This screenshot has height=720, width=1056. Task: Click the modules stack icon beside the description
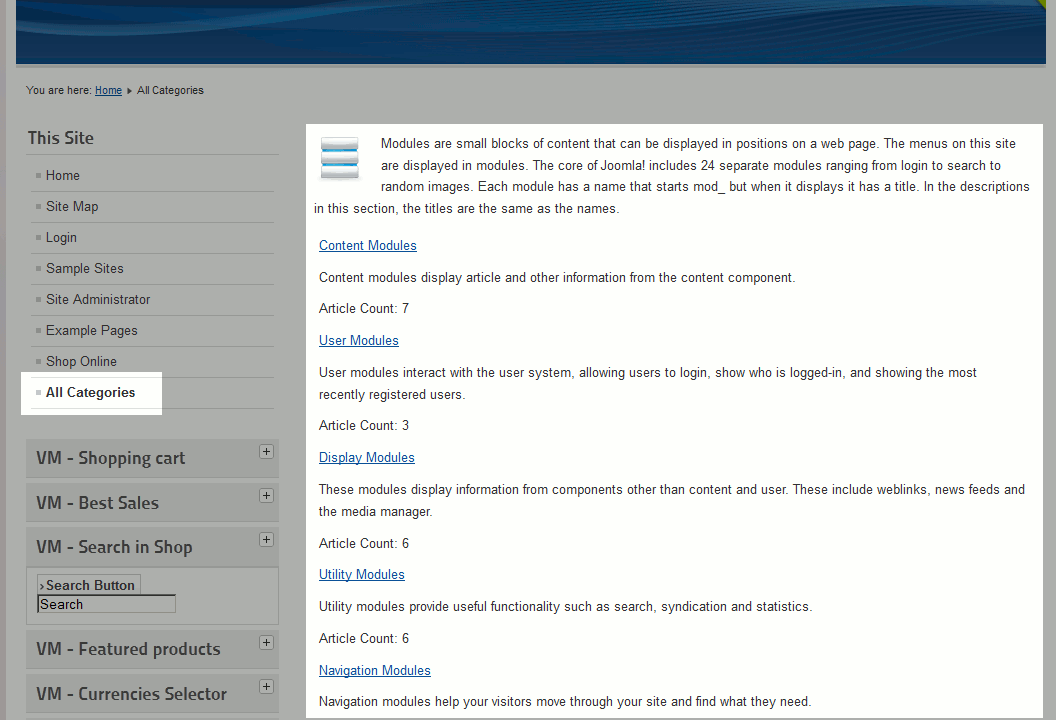pyautogui.click(x=339, y=158)
